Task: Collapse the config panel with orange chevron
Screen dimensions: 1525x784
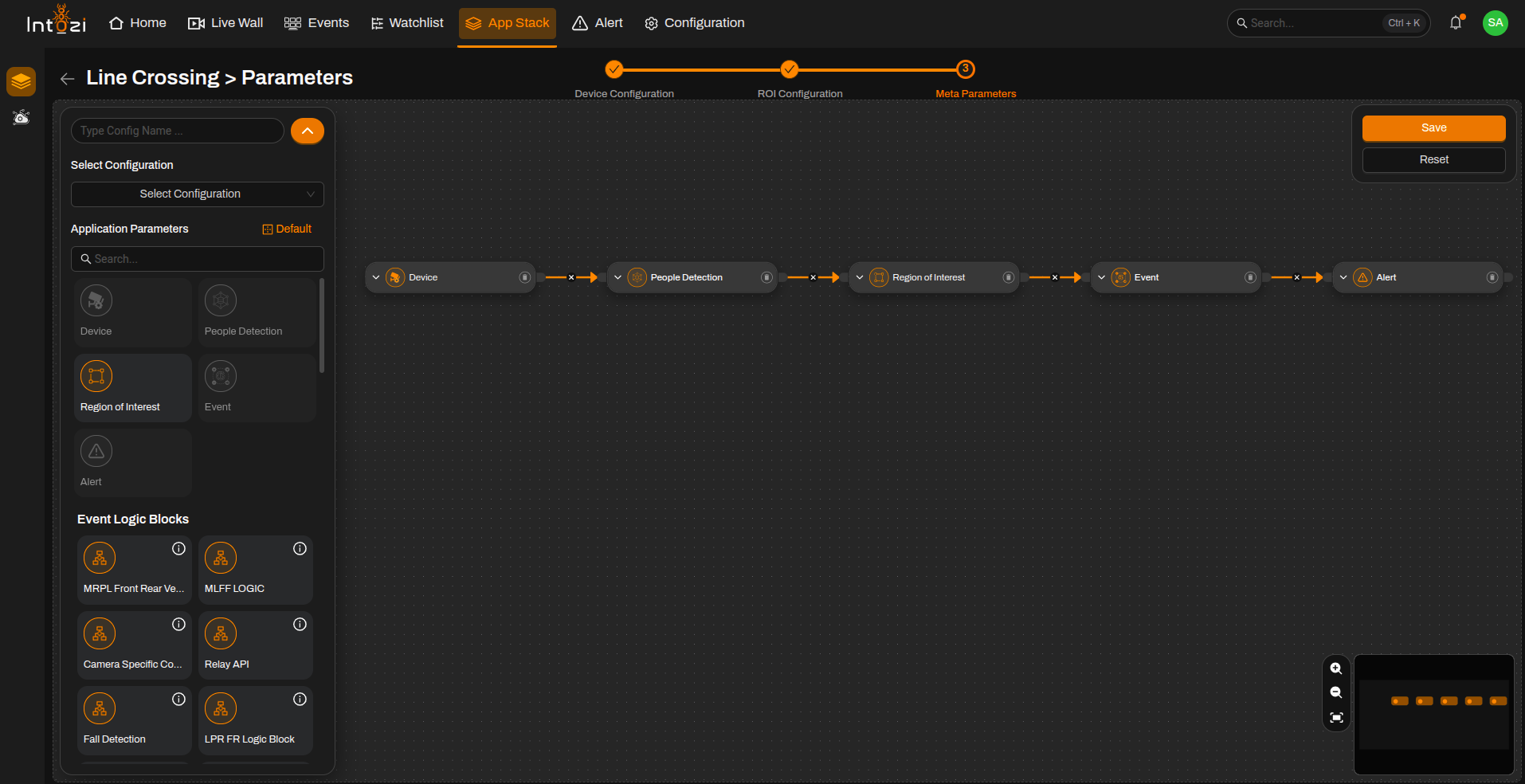Action: tap(308, 131)
